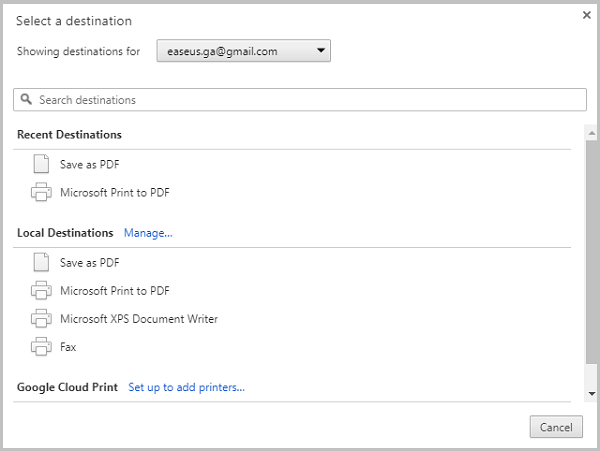Click the document icon for Save as PDF under Local Destinations
This screenshot has width=600, height=451.
tap(41, 262)
